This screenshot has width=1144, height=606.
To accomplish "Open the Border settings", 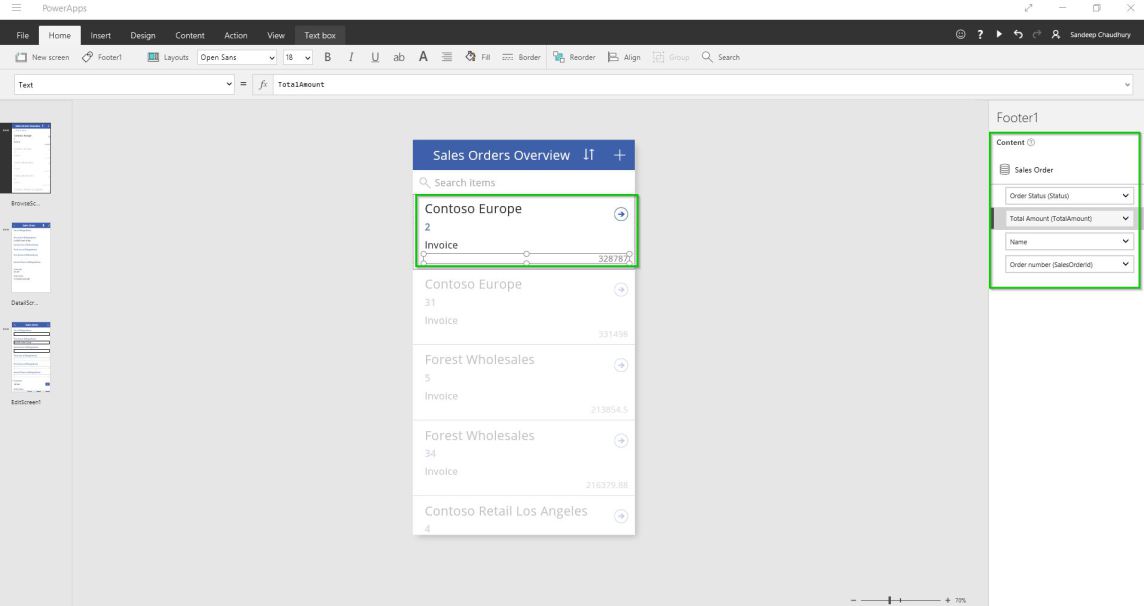I will pyautogui.click(x=521, y=57).
